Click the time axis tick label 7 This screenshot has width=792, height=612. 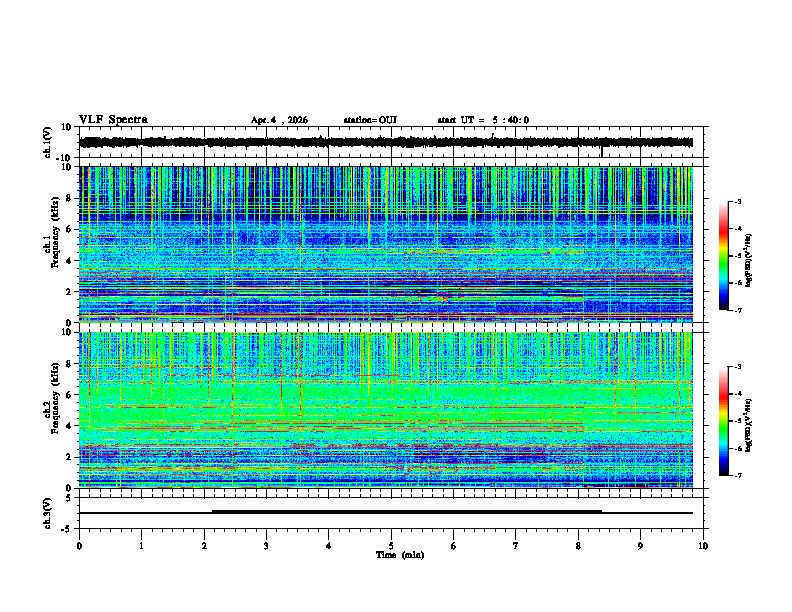pos(516,546)
